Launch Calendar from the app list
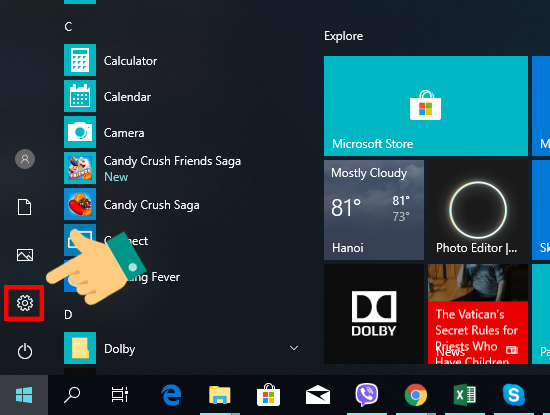The height and width of the screenshot is (415, 550). click(80, 96)
